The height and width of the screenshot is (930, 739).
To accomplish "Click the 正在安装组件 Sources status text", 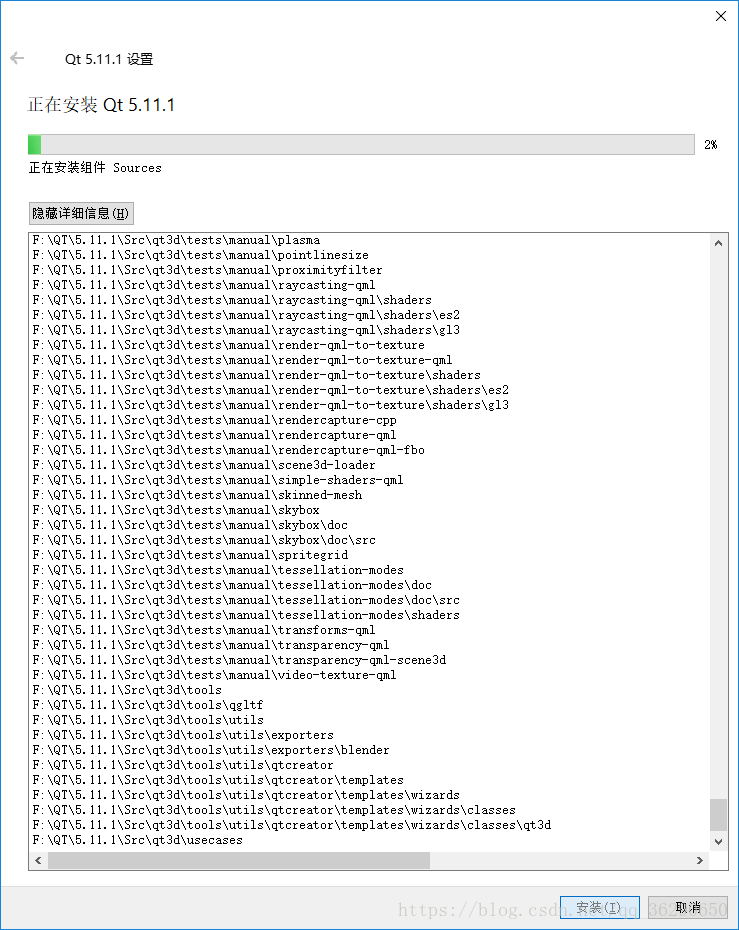I will pyautogui.click(x=95, y=168).
